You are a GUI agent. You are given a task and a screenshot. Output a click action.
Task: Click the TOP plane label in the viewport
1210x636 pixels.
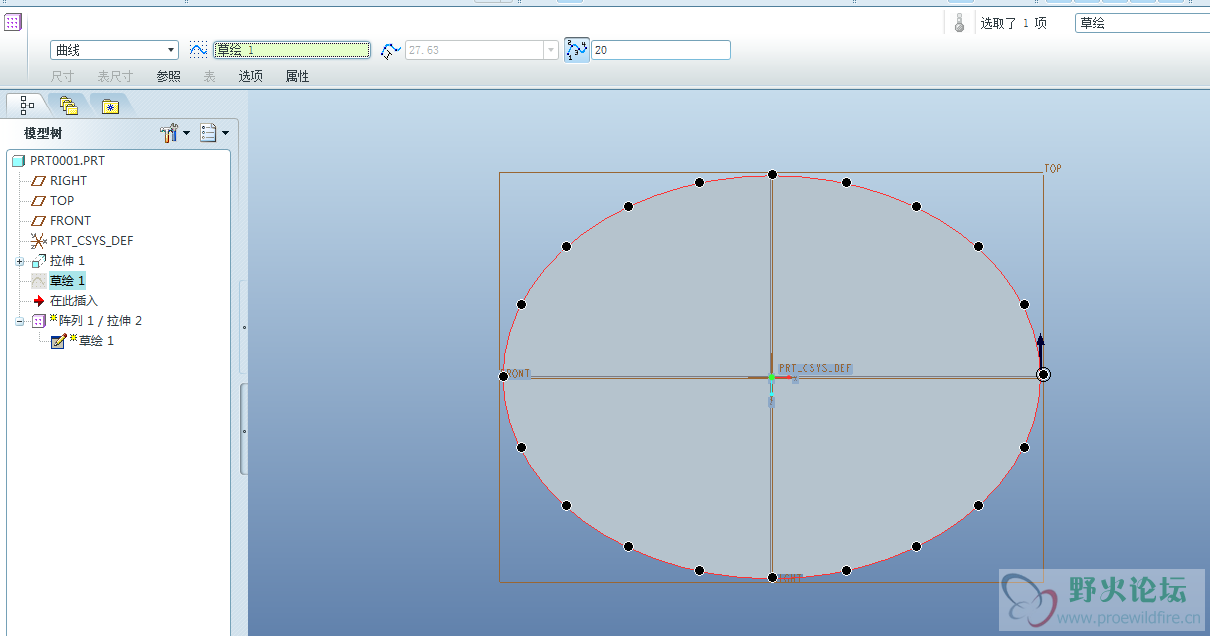coord(1053,169)
